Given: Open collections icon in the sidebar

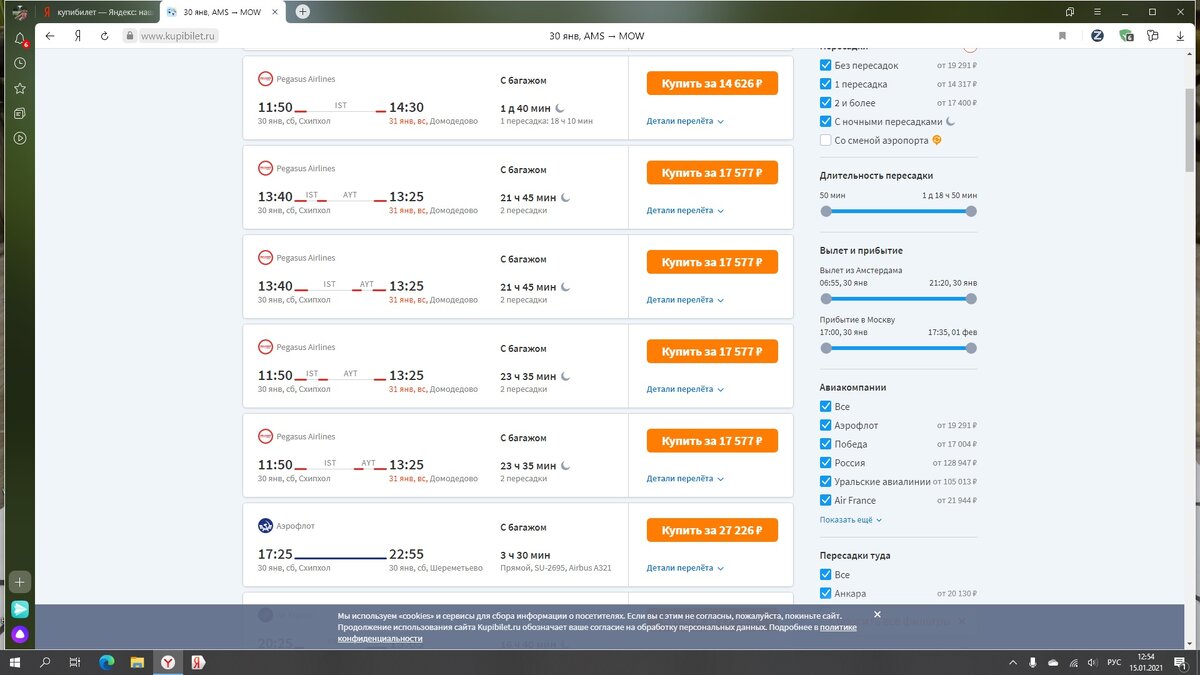Looking at the screenshot, I should 20,113.
